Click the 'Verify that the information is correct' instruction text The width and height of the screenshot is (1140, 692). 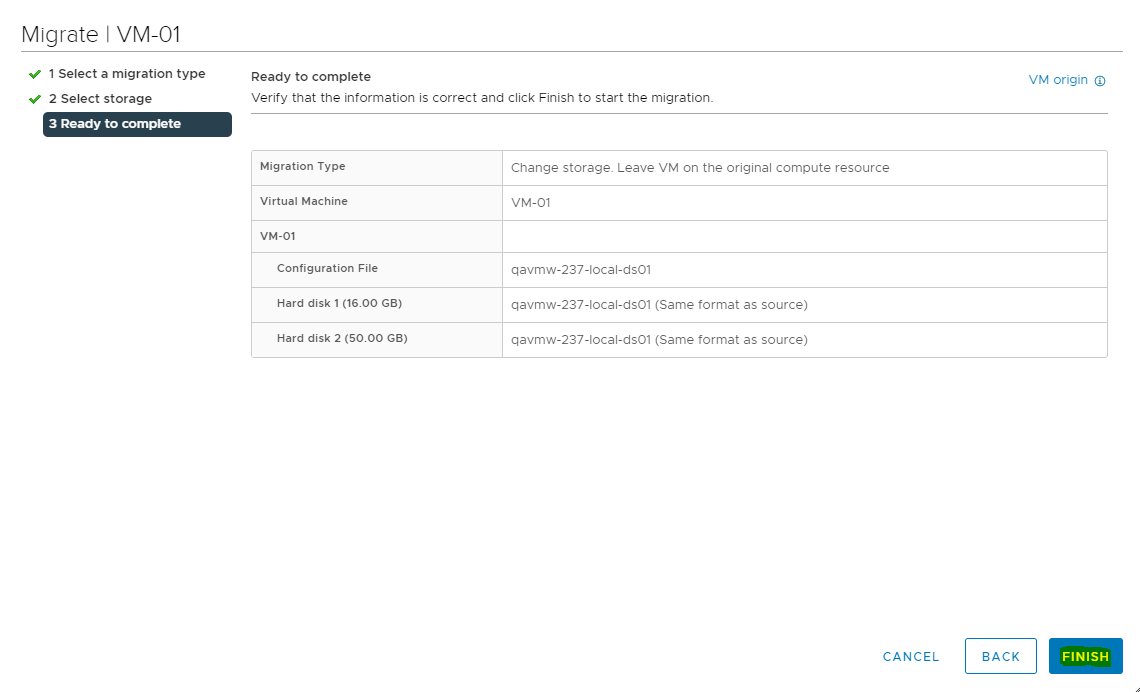click(482, 98)
